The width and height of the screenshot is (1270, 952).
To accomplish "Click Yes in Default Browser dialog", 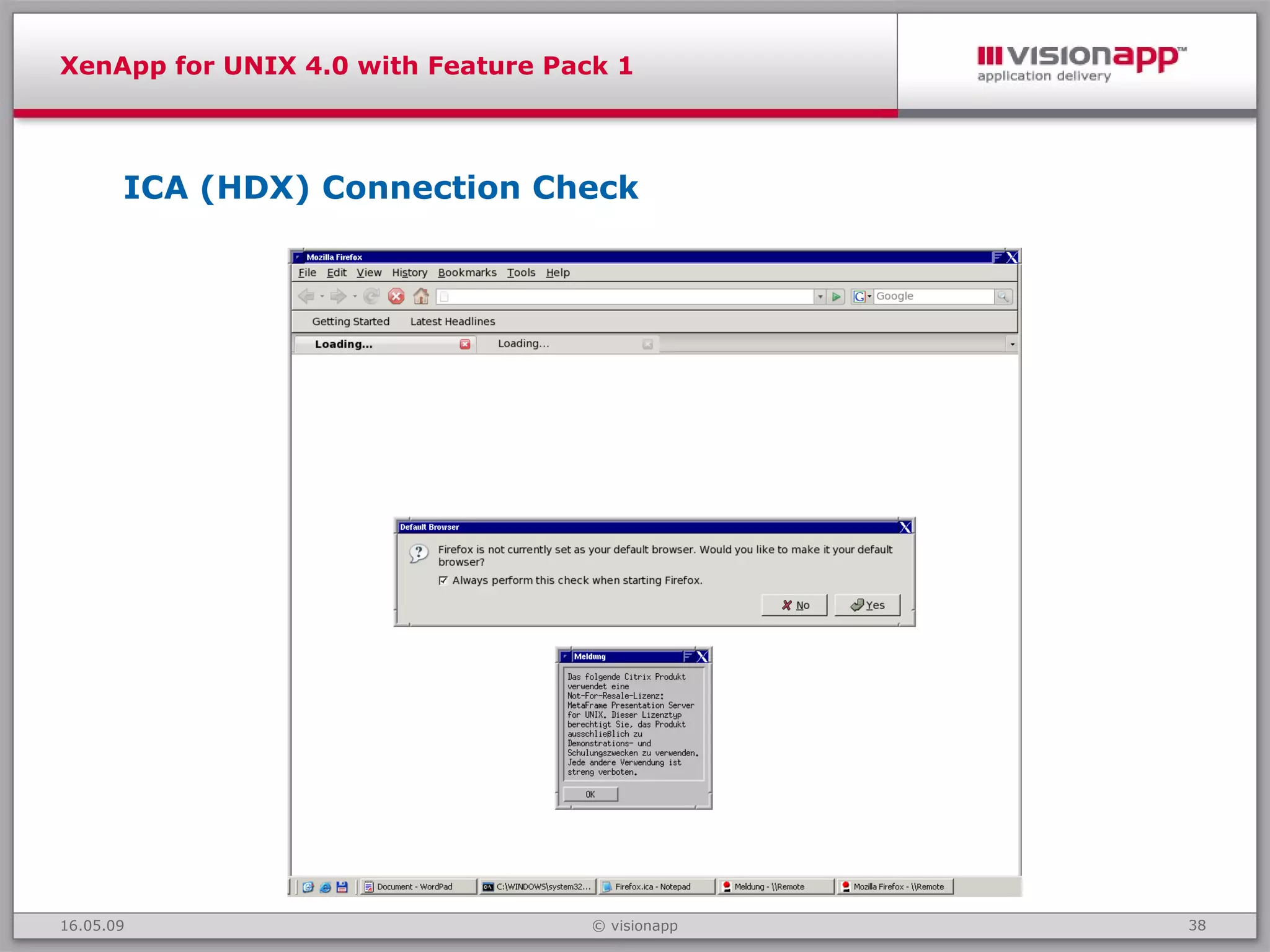I will (867, 605).
